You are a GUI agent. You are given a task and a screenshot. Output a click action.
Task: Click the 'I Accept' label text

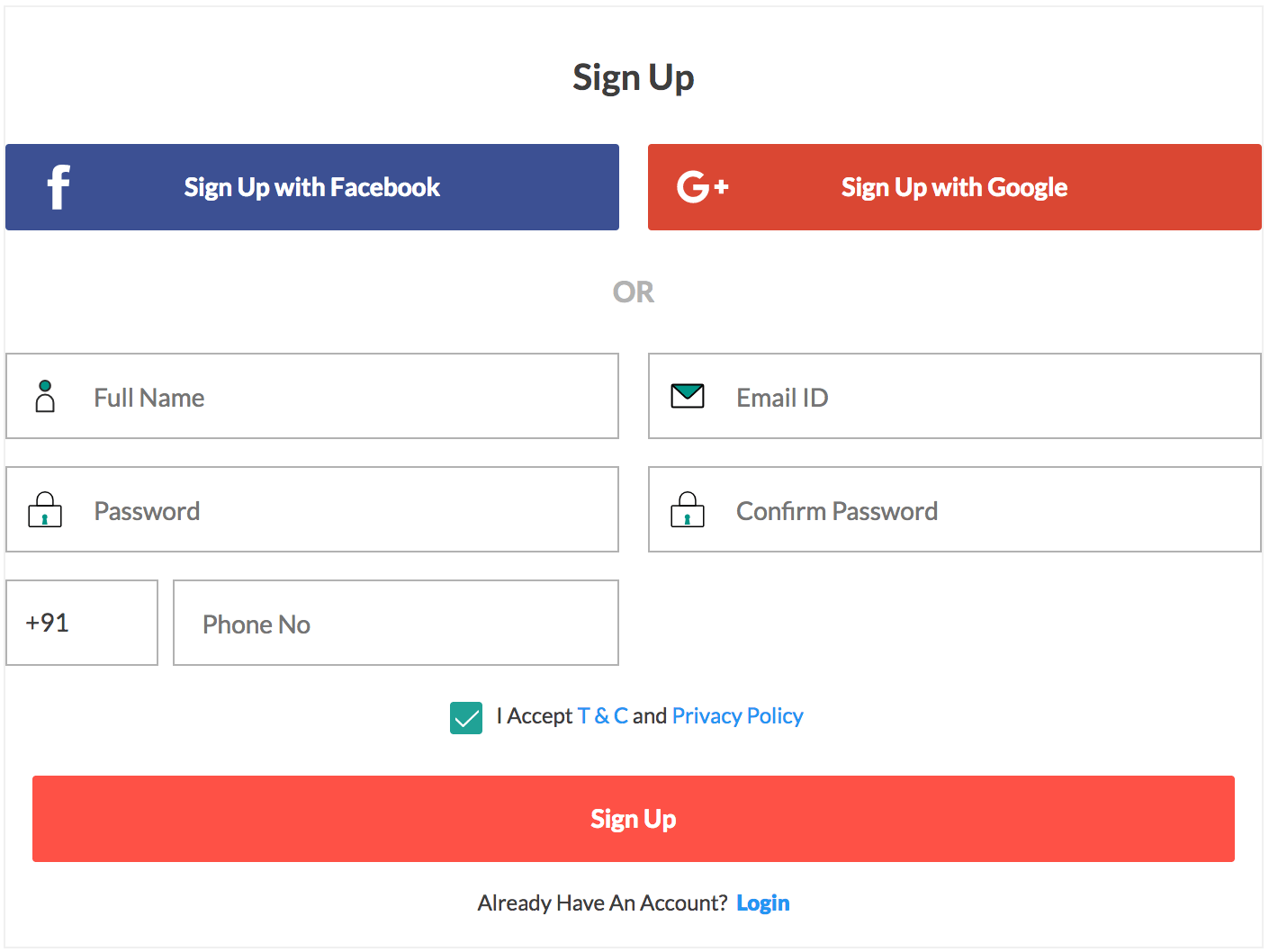(535, 716)
